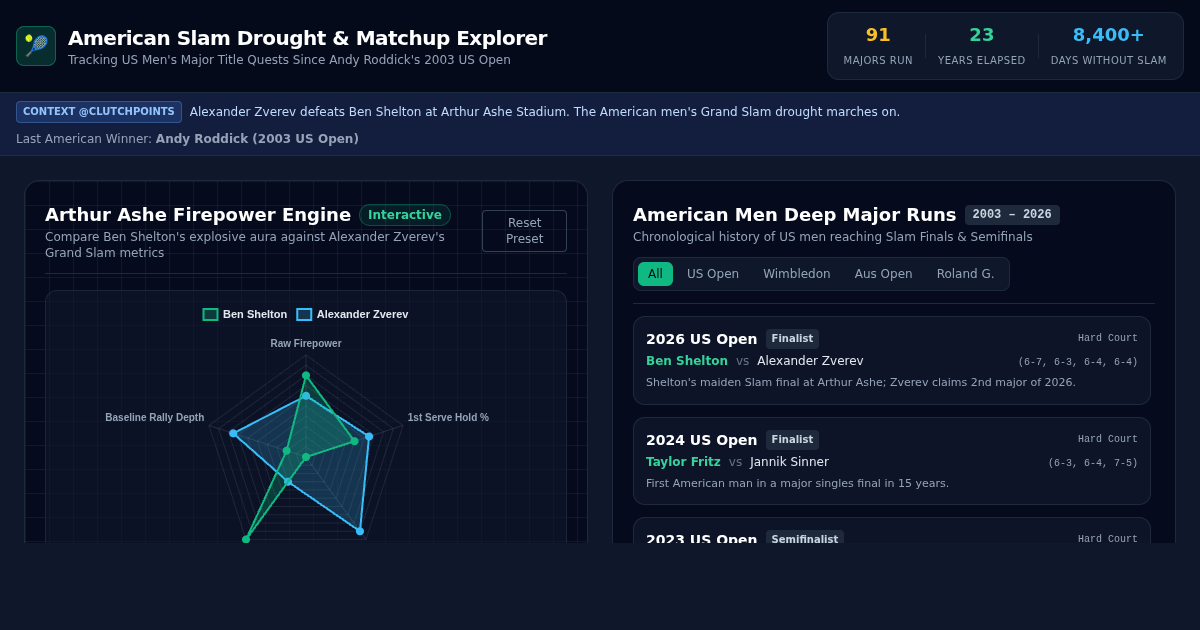Switch to the Roland G. filter tab
Screen dimensions: 1200x630
click(965, 274)
